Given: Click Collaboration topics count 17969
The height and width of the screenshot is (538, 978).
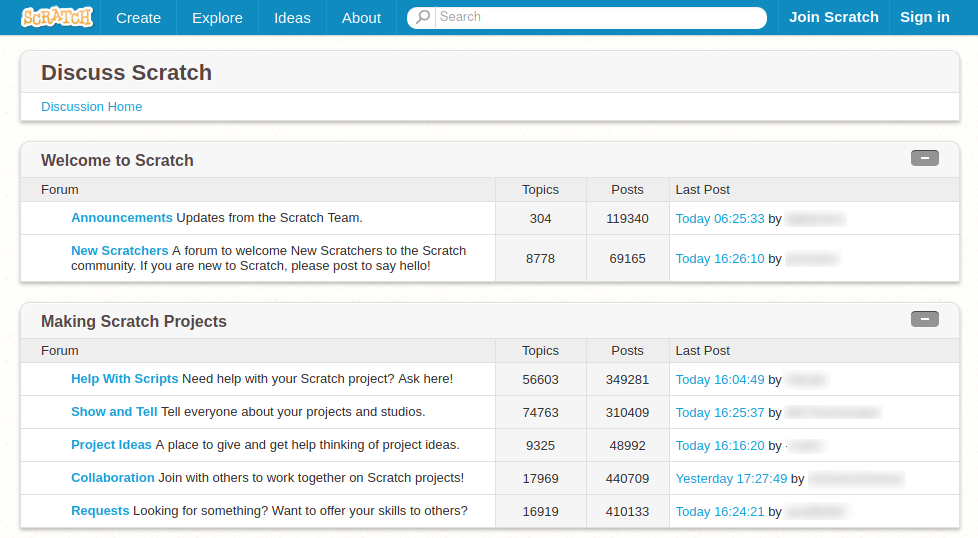Looking at the screenshot, I should point(540,479).
